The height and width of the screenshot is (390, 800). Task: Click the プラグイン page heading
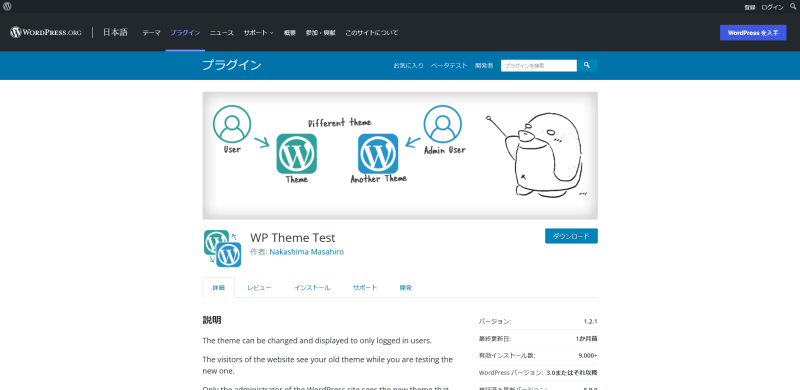coord(232,65)
